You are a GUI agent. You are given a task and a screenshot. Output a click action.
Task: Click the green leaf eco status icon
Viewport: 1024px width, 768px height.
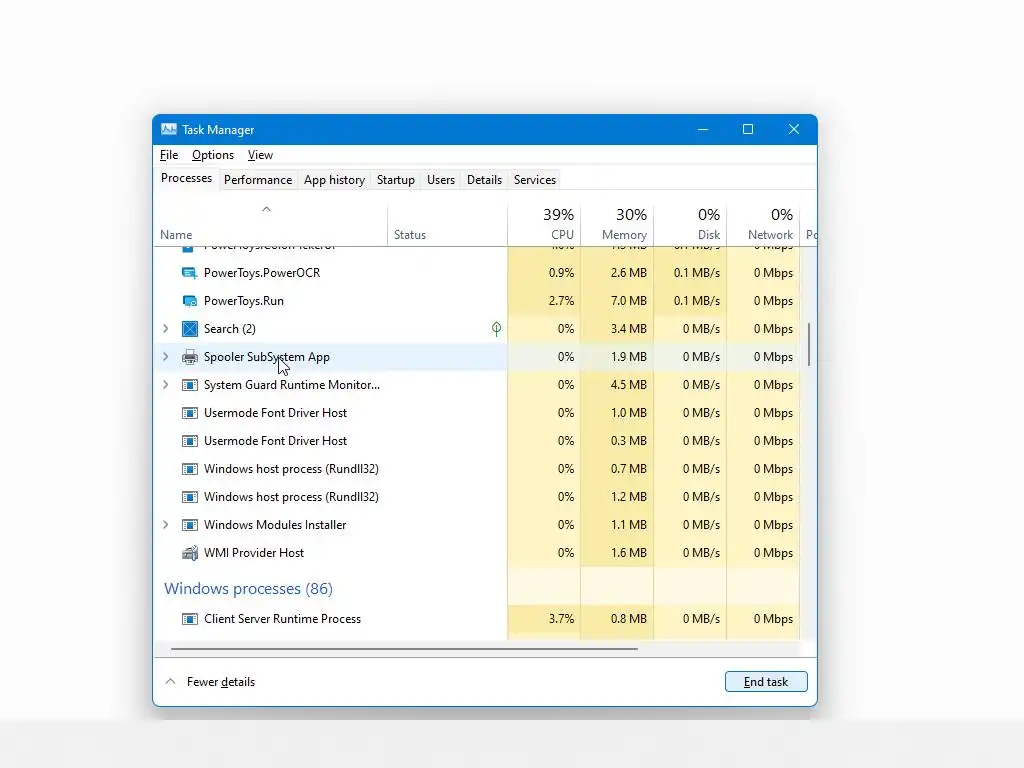click(496, 329)
